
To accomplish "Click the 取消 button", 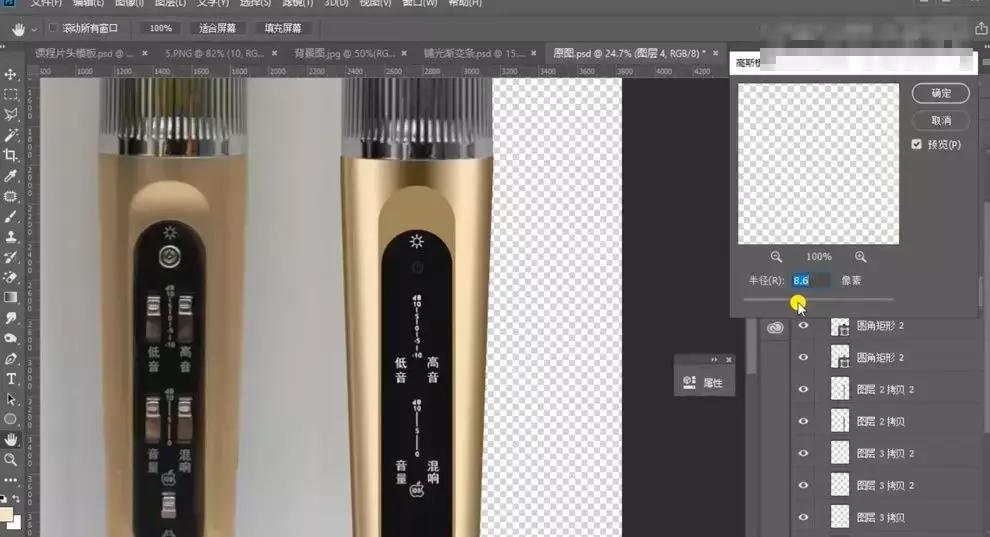I will [941, 121].
